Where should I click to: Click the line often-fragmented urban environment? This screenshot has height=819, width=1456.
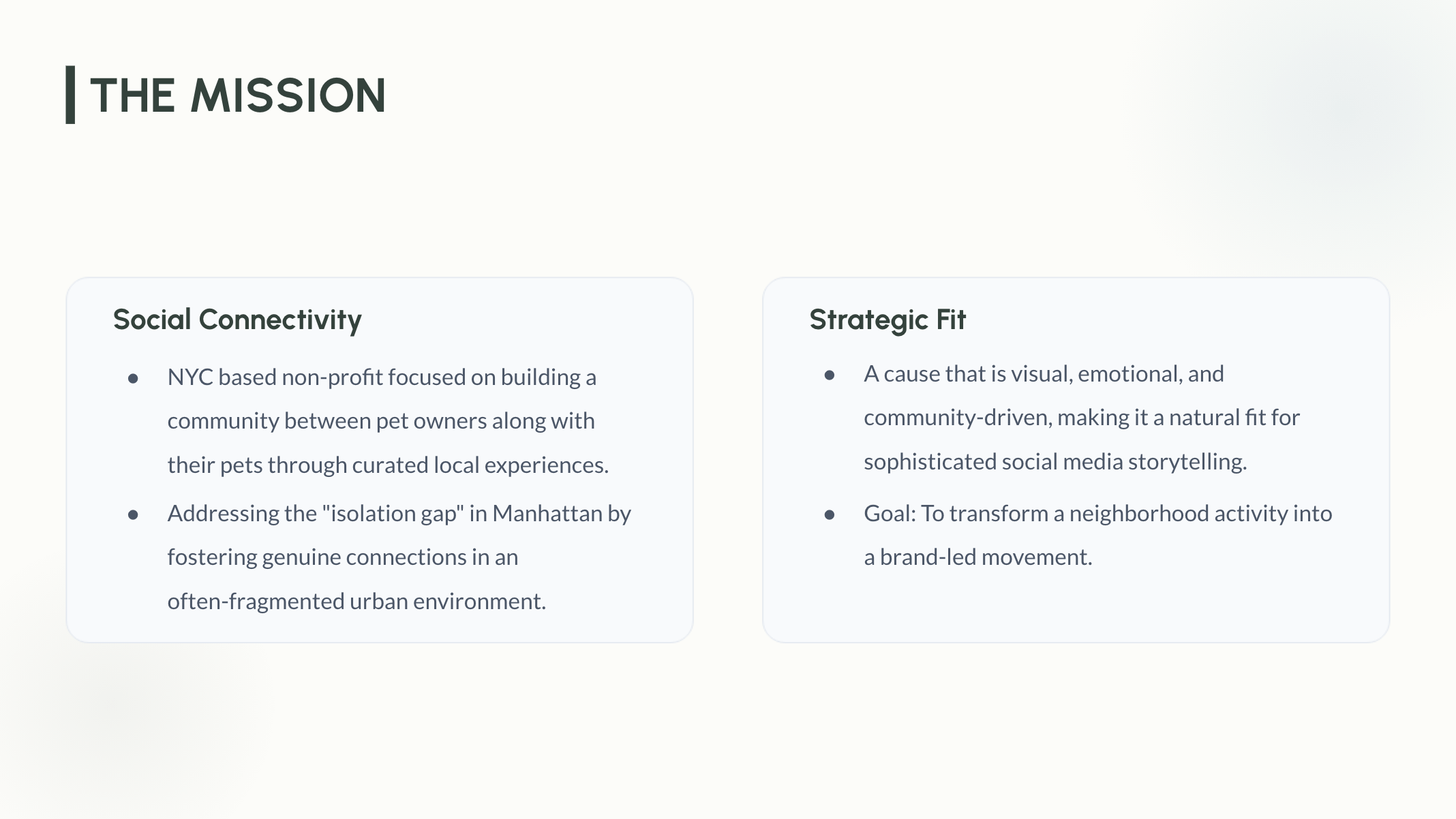pyautogui.click(x=357, y=601)
